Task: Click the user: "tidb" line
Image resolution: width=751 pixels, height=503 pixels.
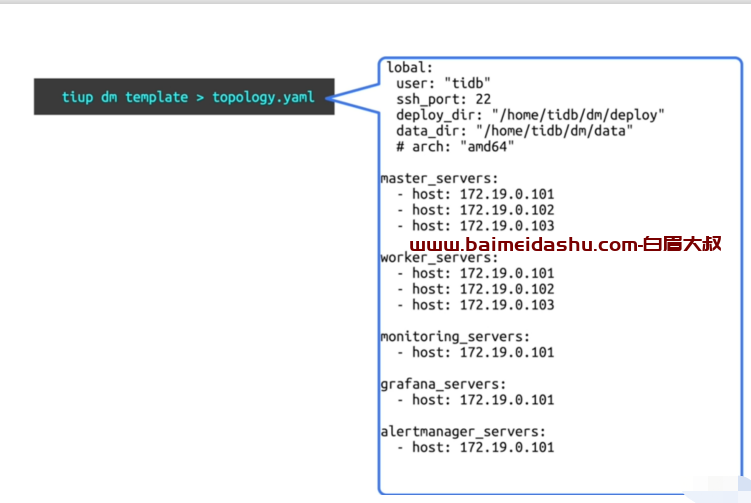Action: [x=443, y=83]
